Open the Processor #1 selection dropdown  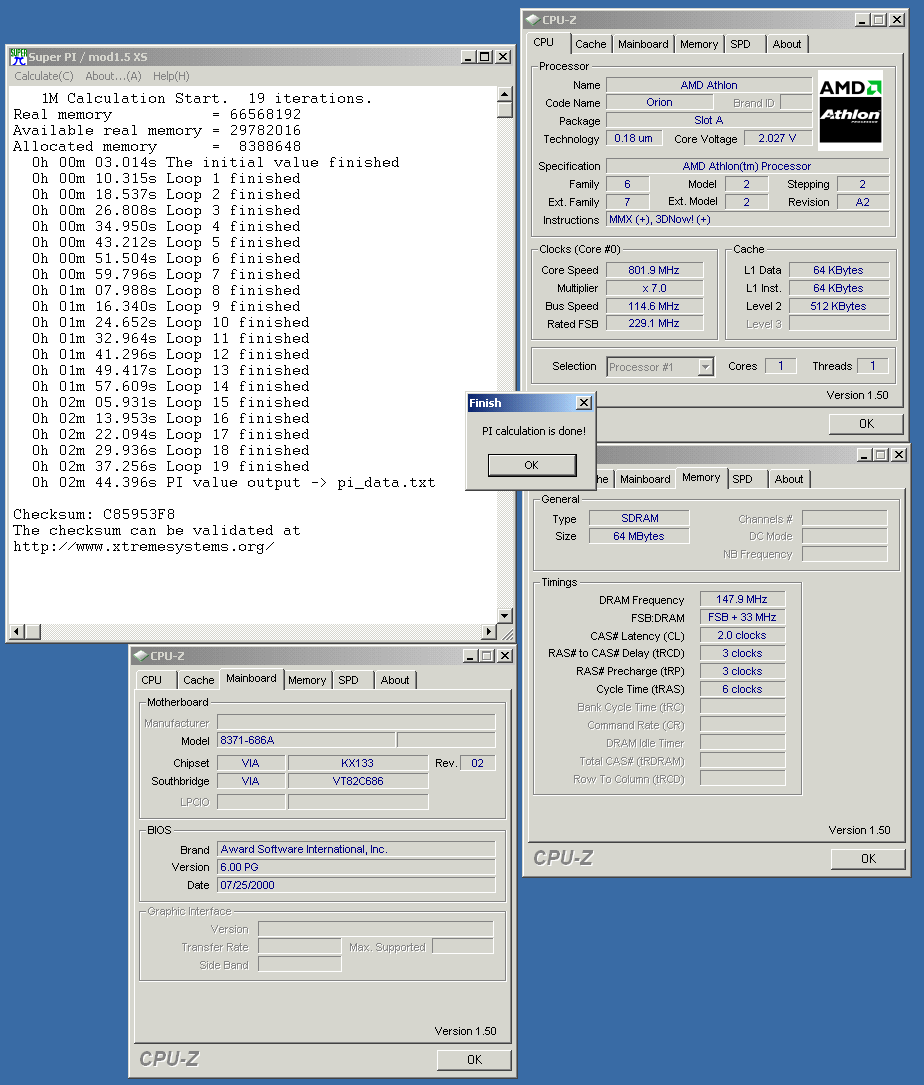(x=705, y=367)
